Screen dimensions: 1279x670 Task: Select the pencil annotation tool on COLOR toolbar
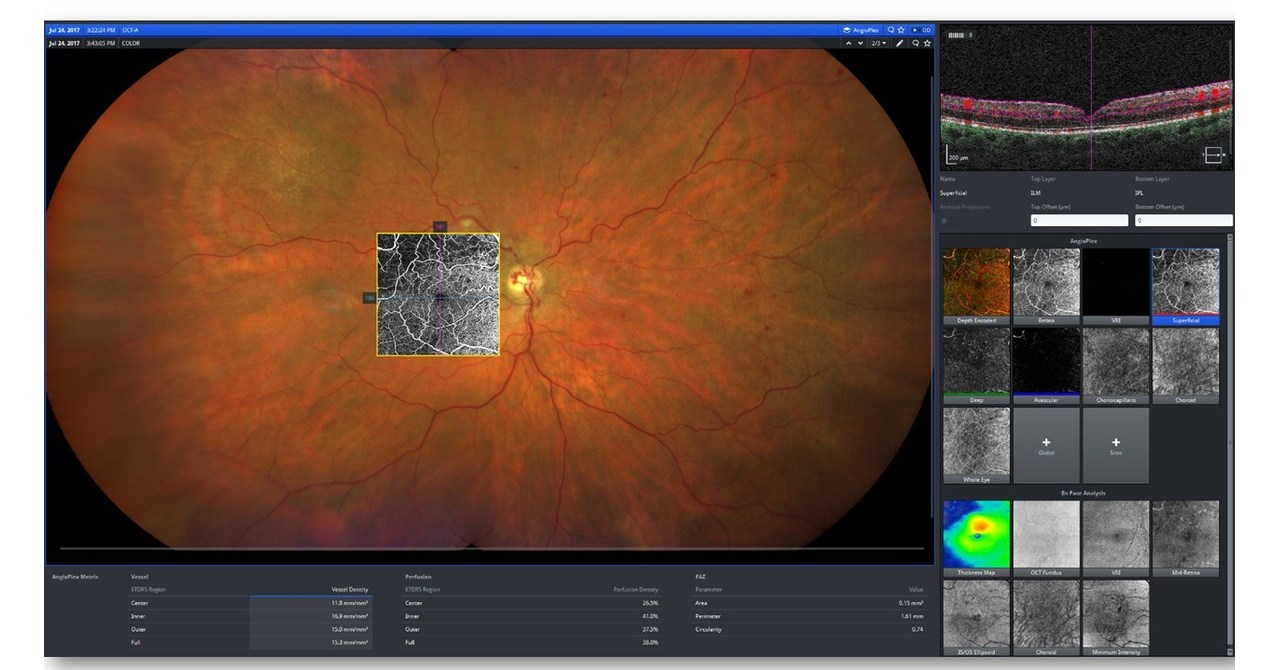pyautogui.click(x=900, y=43)
